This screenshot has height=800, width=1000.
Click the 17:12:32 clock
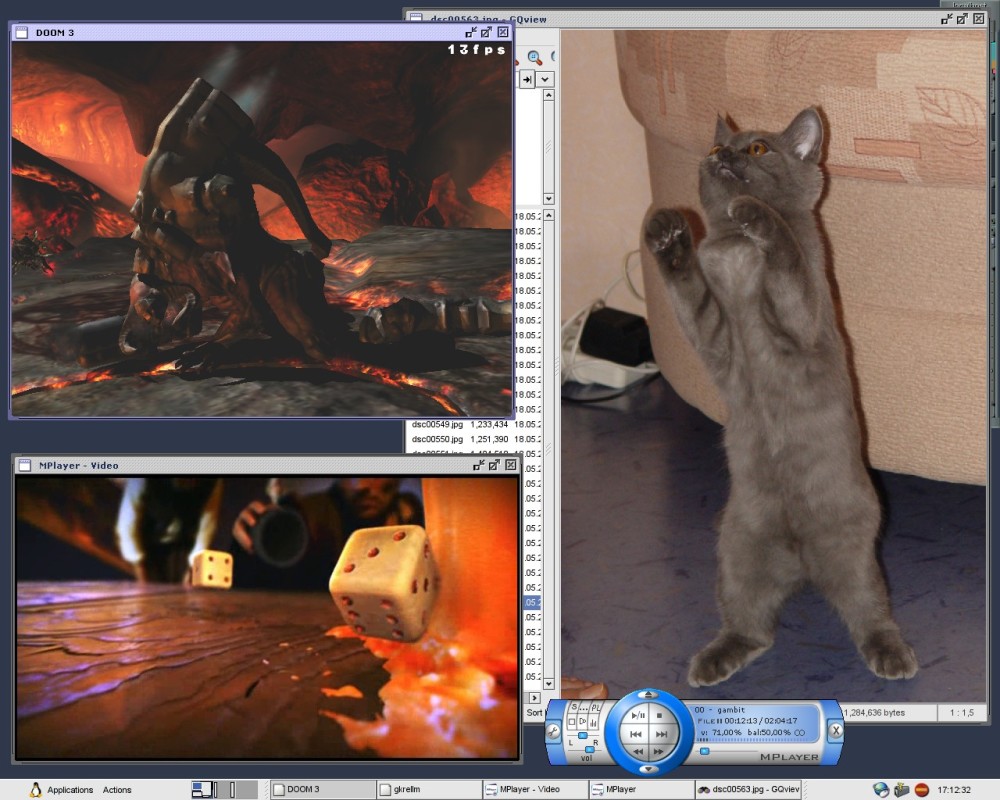pos(954,790)
